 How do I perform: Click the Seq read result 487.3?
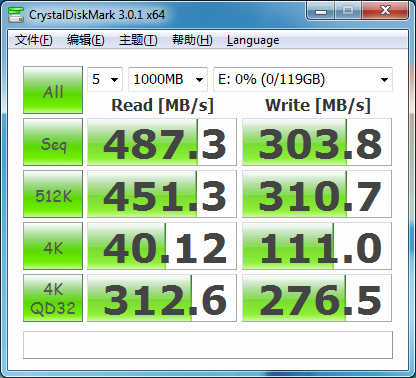[162, 142]
